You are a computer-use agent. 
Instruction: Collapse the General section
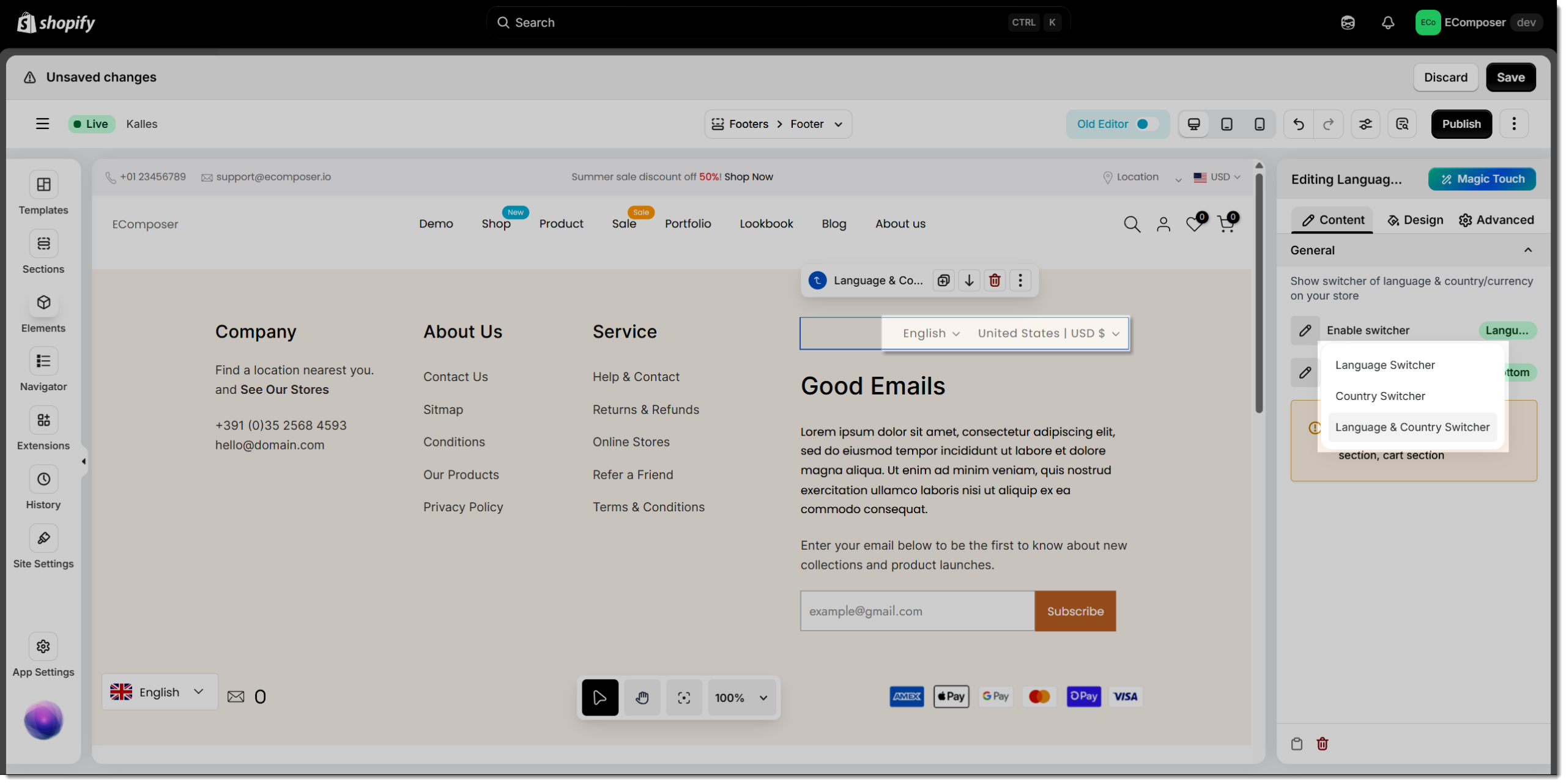pyautogui.click(x=1527, y=250)
